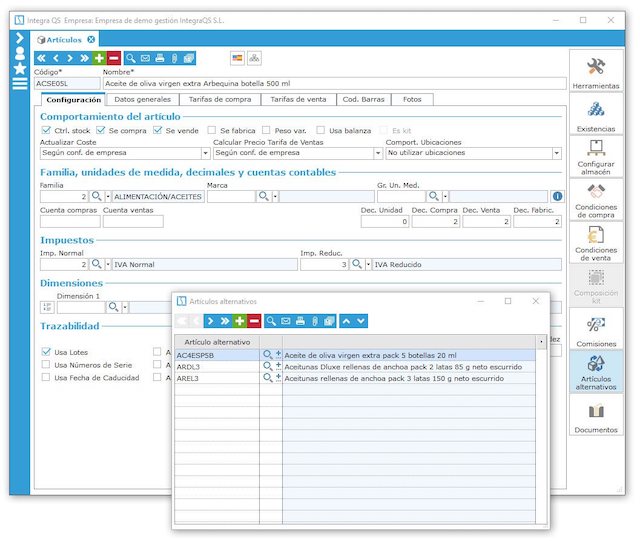Enable Usa Fecha de Caducidad checkbox
640x542 pixels.
(46, 377)
